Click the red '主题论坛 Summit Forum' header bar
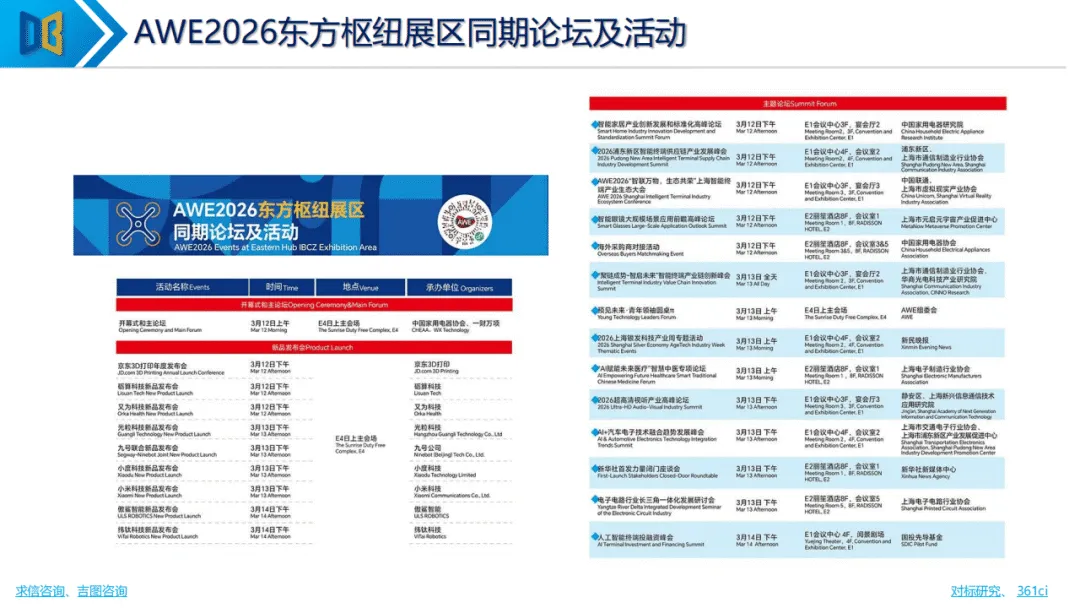Viewport: 1080px width, 608px height. [798, 103]
